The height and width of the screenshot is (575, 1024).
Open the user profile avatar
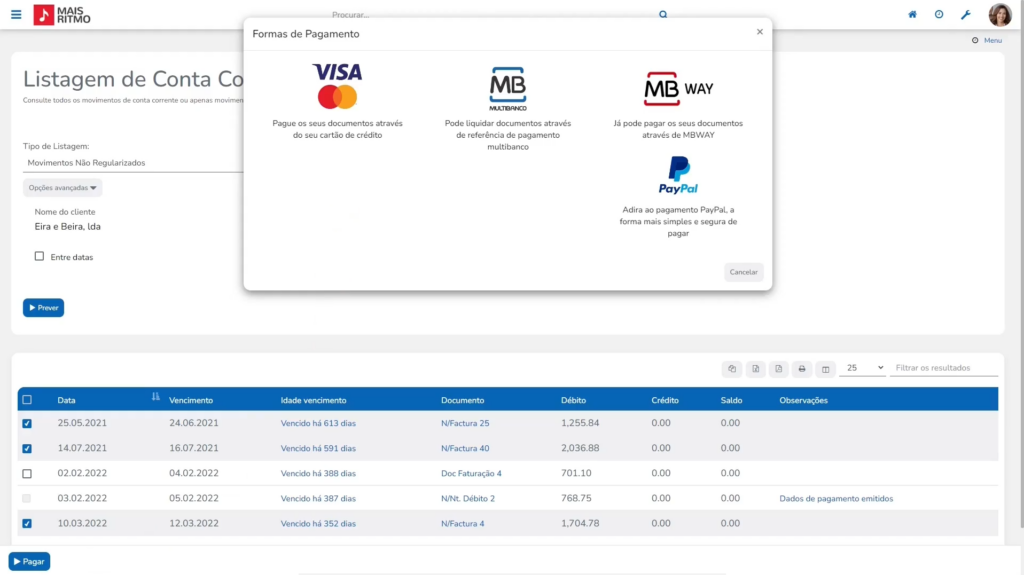point(1000,14)
